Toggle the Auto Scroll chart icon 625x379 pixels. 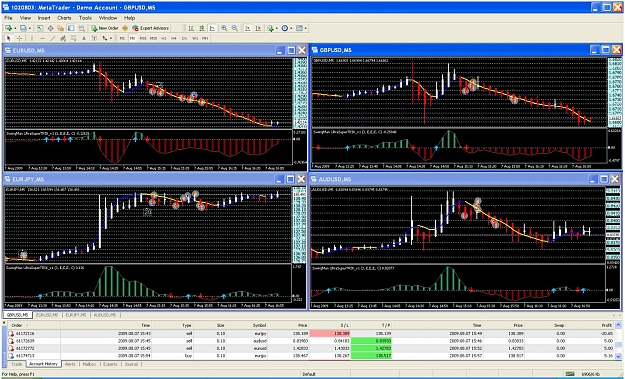tap(248, 28)
